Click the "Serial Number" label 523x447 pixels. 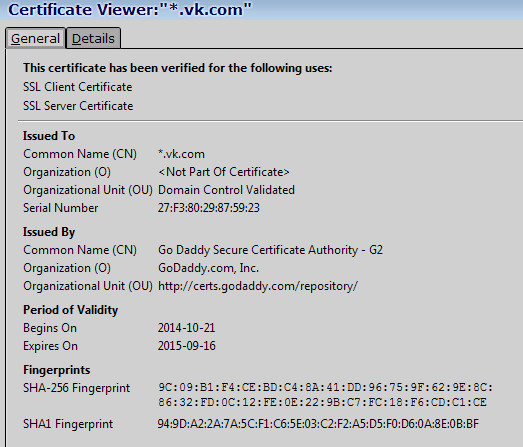pos(60,208)
